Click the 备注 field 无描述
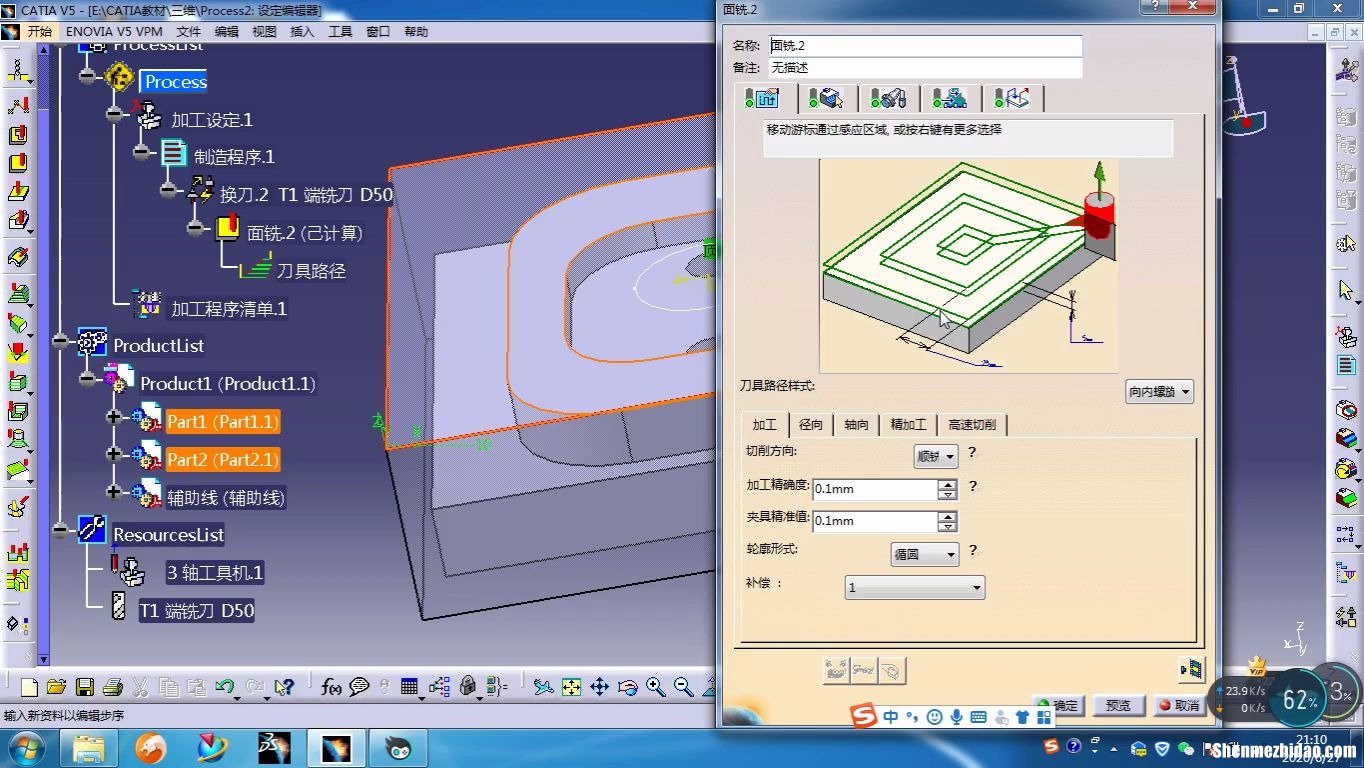Image resolution: width=1364 pixels, height=768 pixels. coord(925,68)
